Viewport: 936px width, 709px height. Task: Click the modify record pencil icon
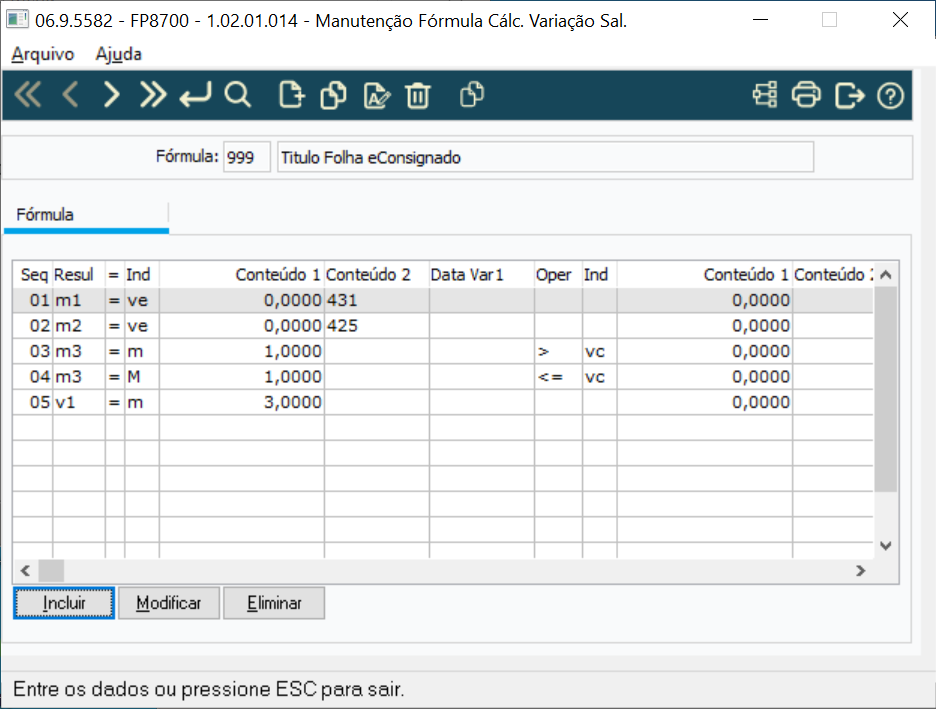click(376, 95)
